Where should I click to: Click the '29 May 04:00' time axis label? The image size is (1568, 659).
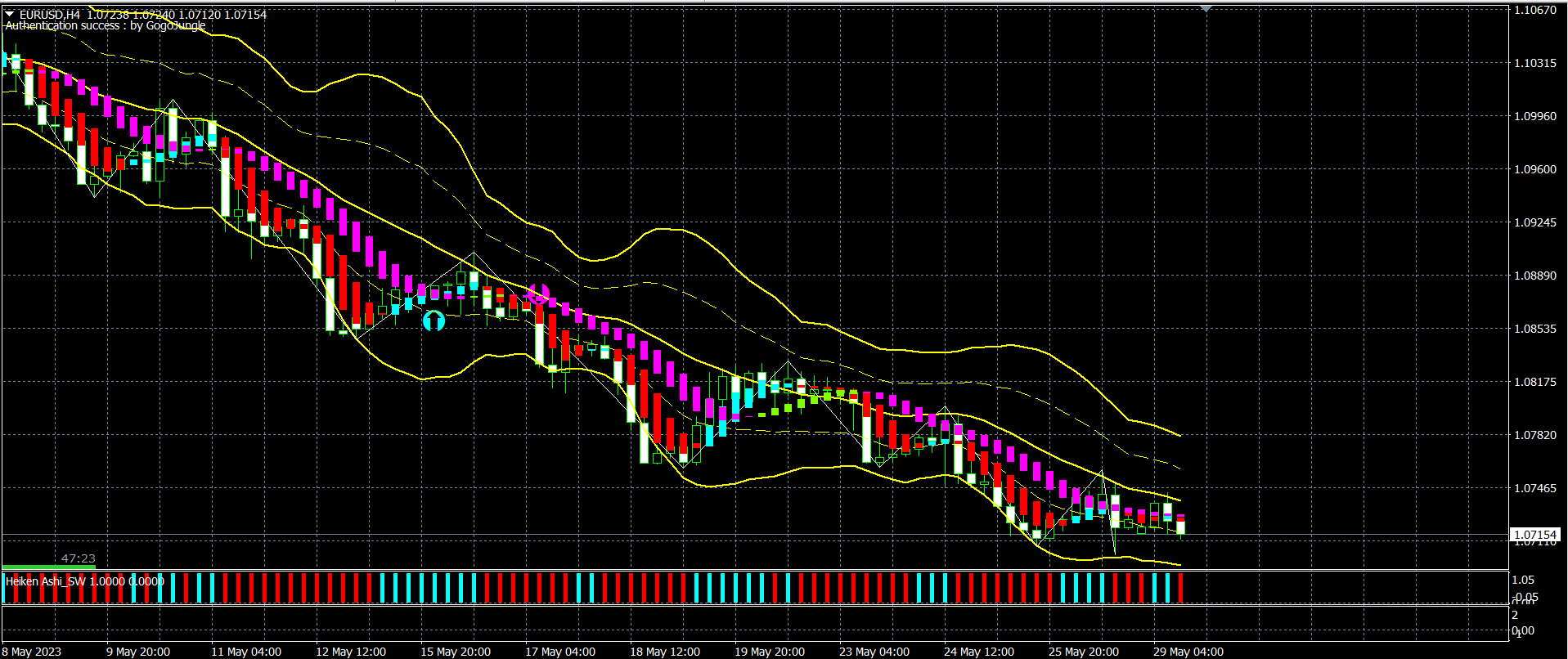point(1188,652)
